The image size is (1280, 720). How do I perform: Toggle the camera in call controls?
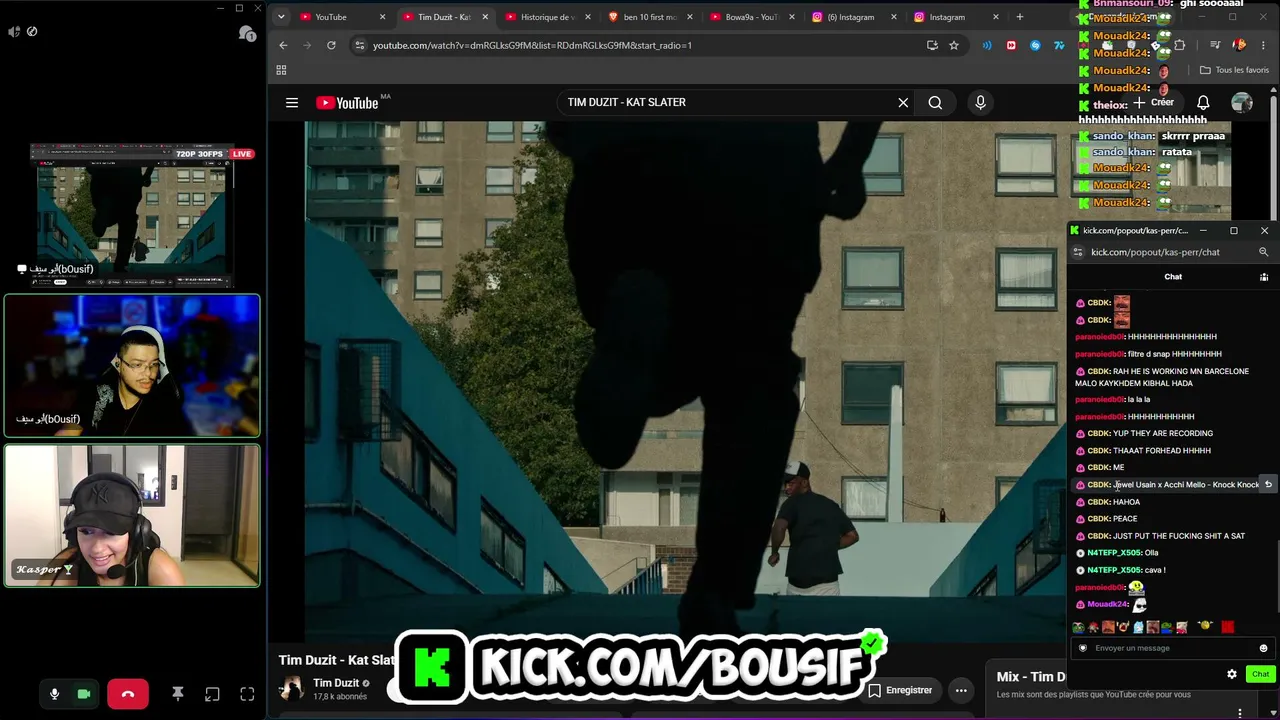pos(84,694)
